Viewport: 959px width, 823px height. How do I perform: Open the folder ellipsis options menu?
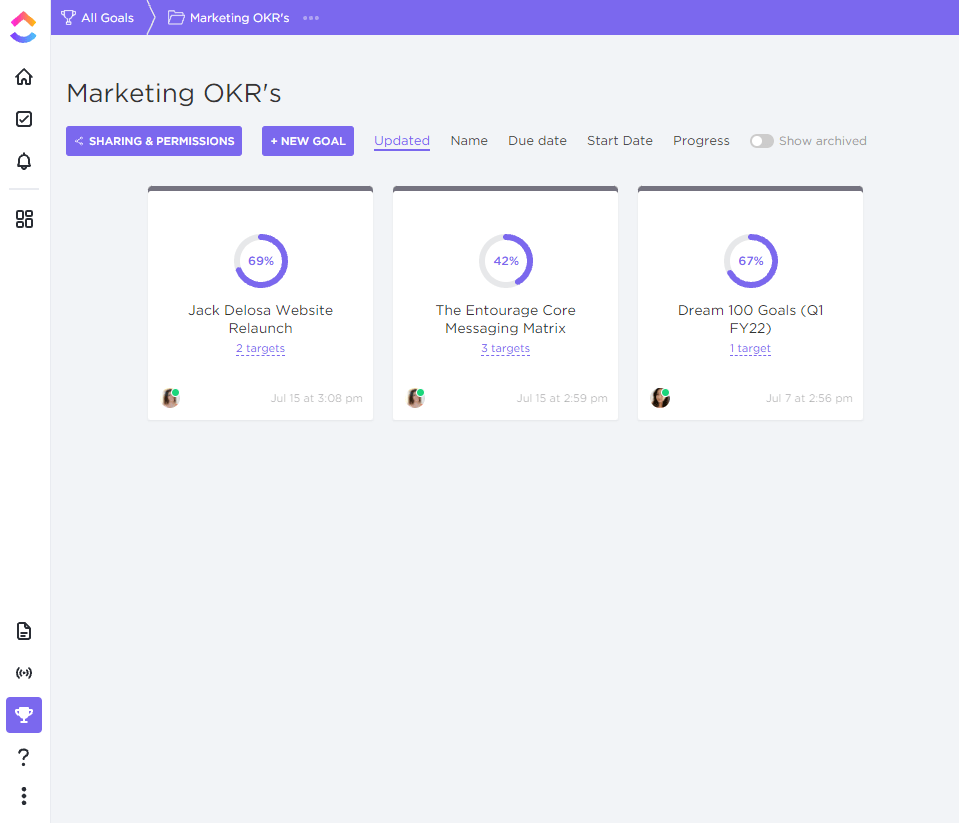pyautogui.click(x=311, y=18)
